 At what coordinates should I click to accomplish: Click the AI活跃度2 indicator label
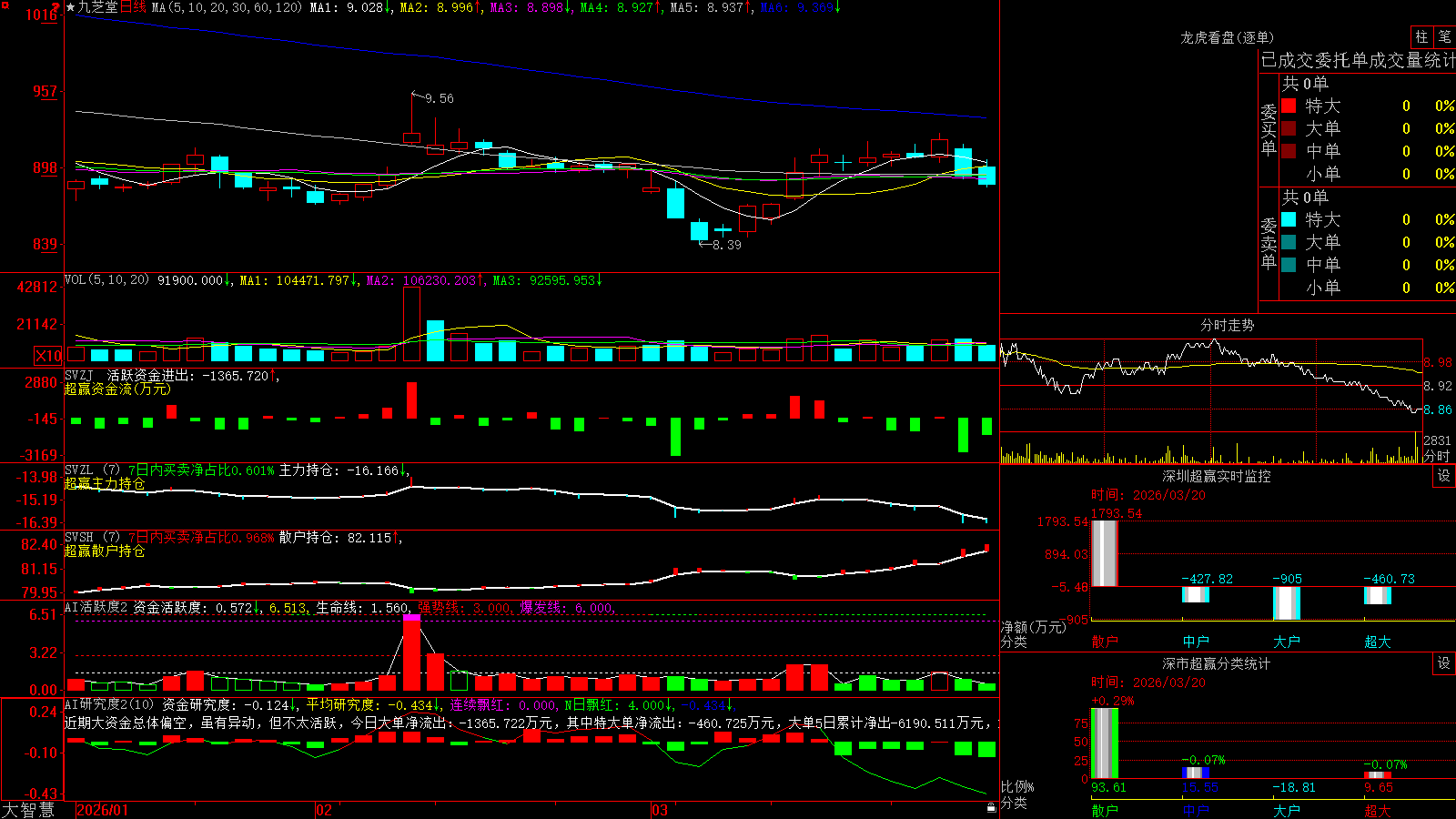point(96,608)
